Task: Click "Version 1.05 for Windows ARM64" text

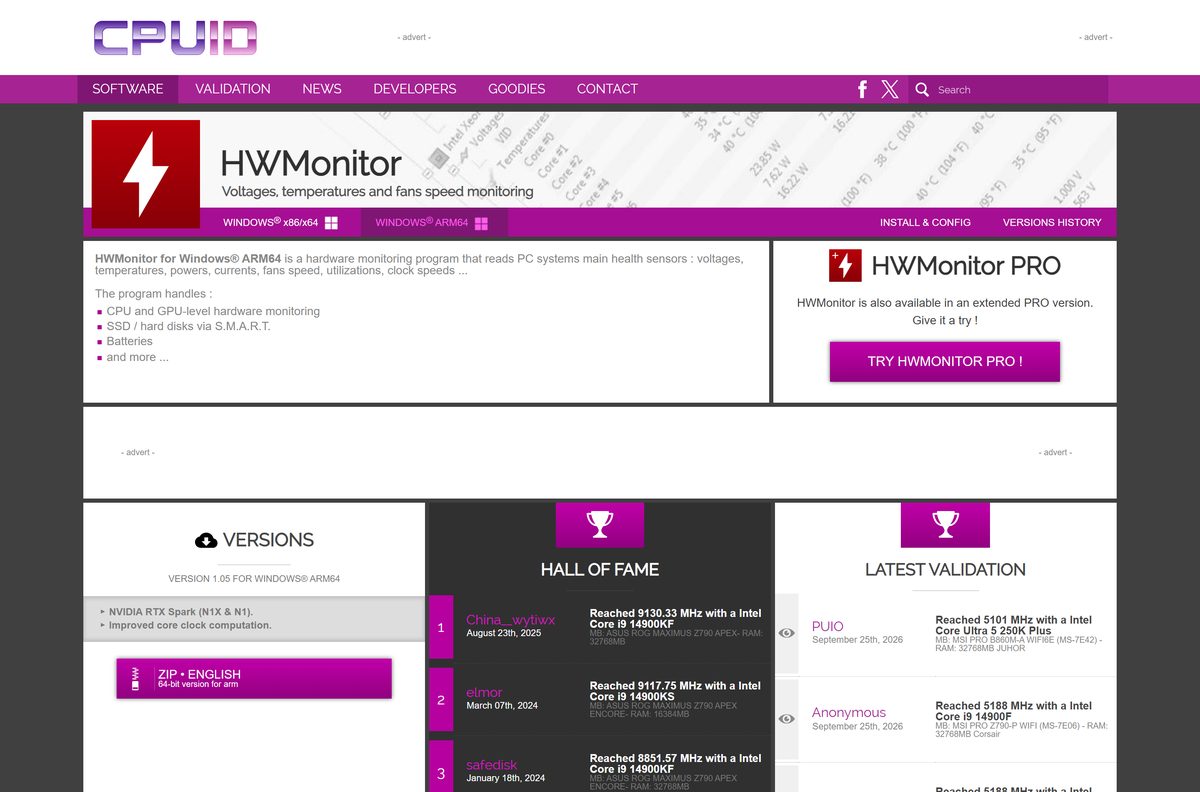Action: [254, 578]
